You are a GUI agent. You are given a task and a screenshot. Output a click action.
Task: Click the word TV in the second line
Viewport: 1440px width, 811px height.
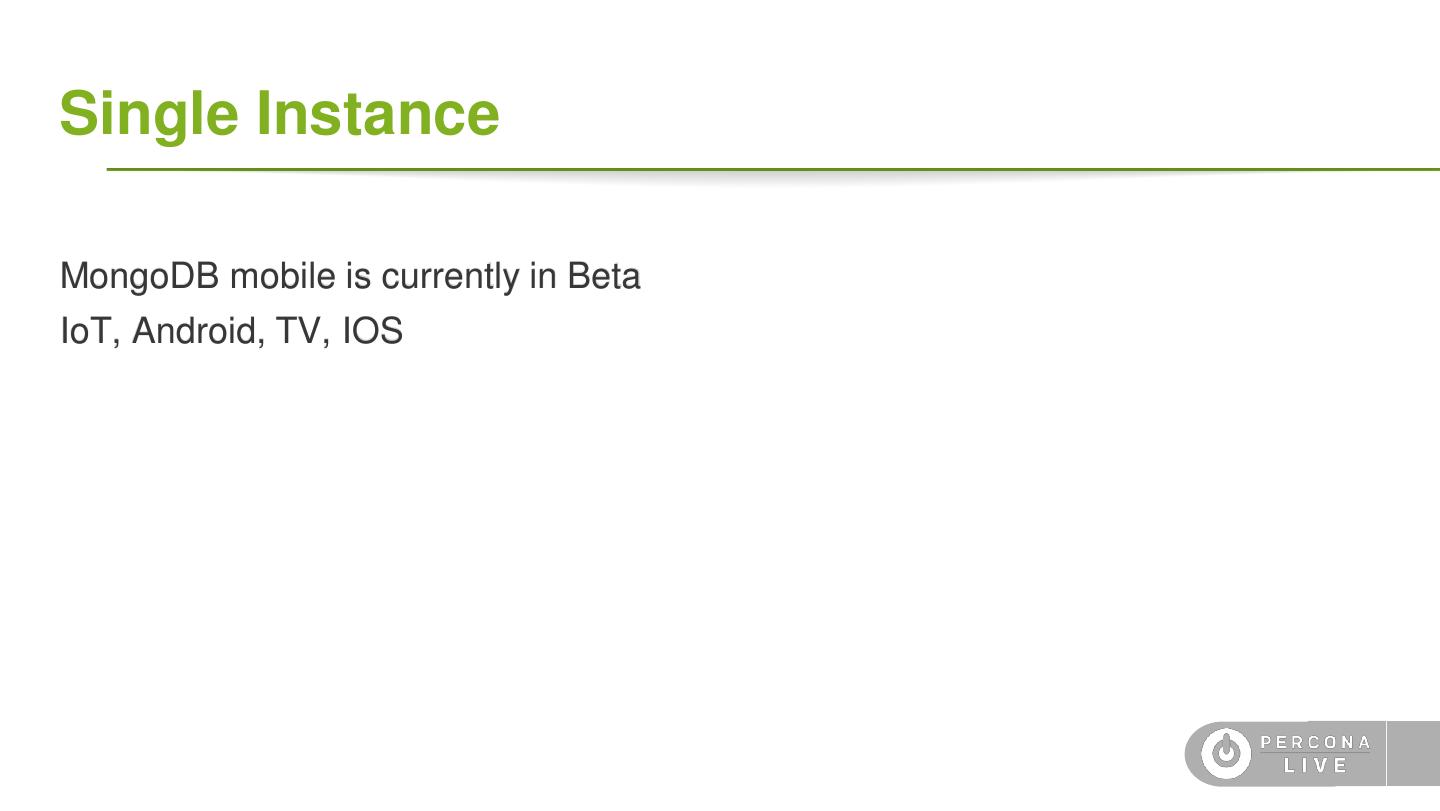point(298,331)
